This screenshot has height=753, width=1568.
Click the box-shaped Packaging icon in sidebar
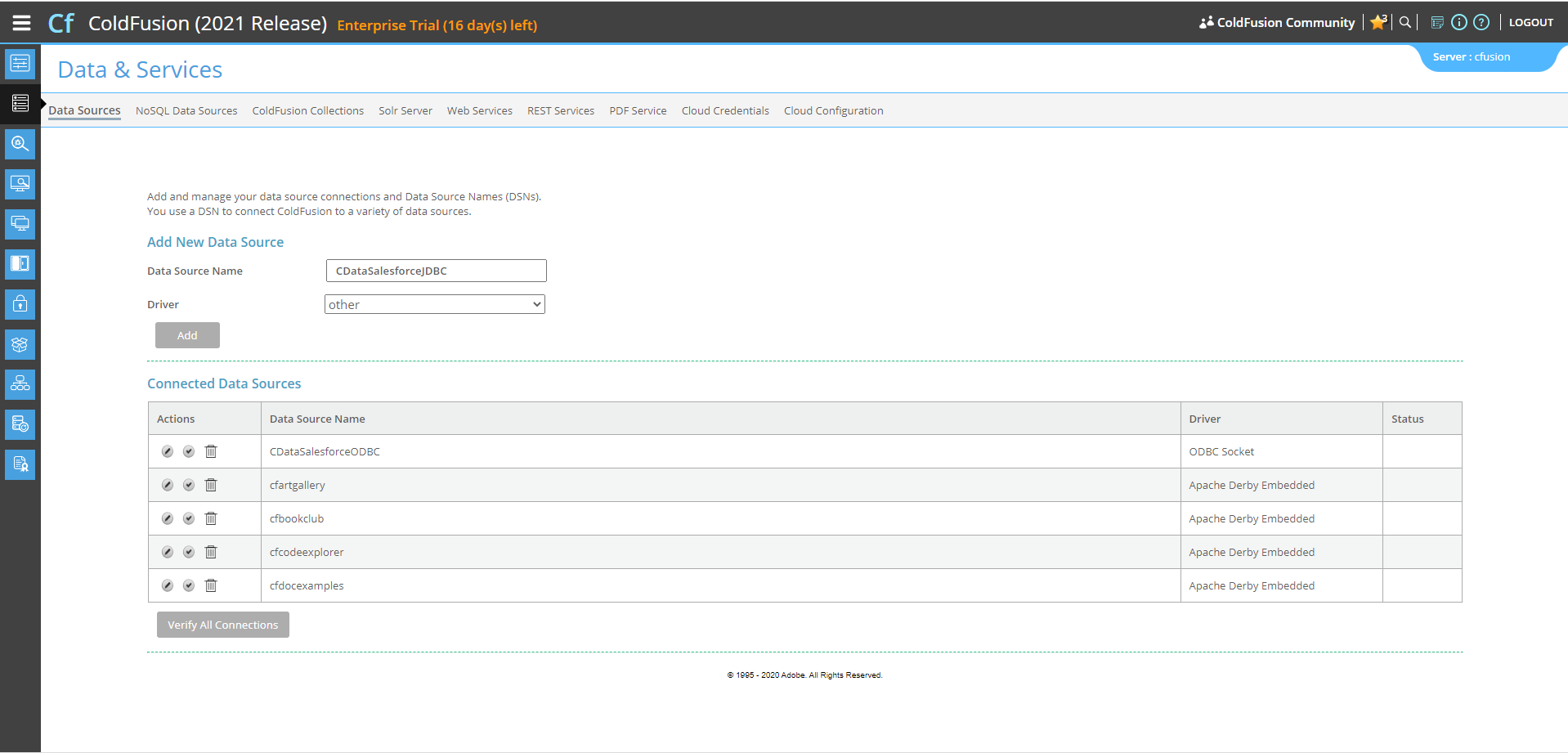(x=20, y=344)
